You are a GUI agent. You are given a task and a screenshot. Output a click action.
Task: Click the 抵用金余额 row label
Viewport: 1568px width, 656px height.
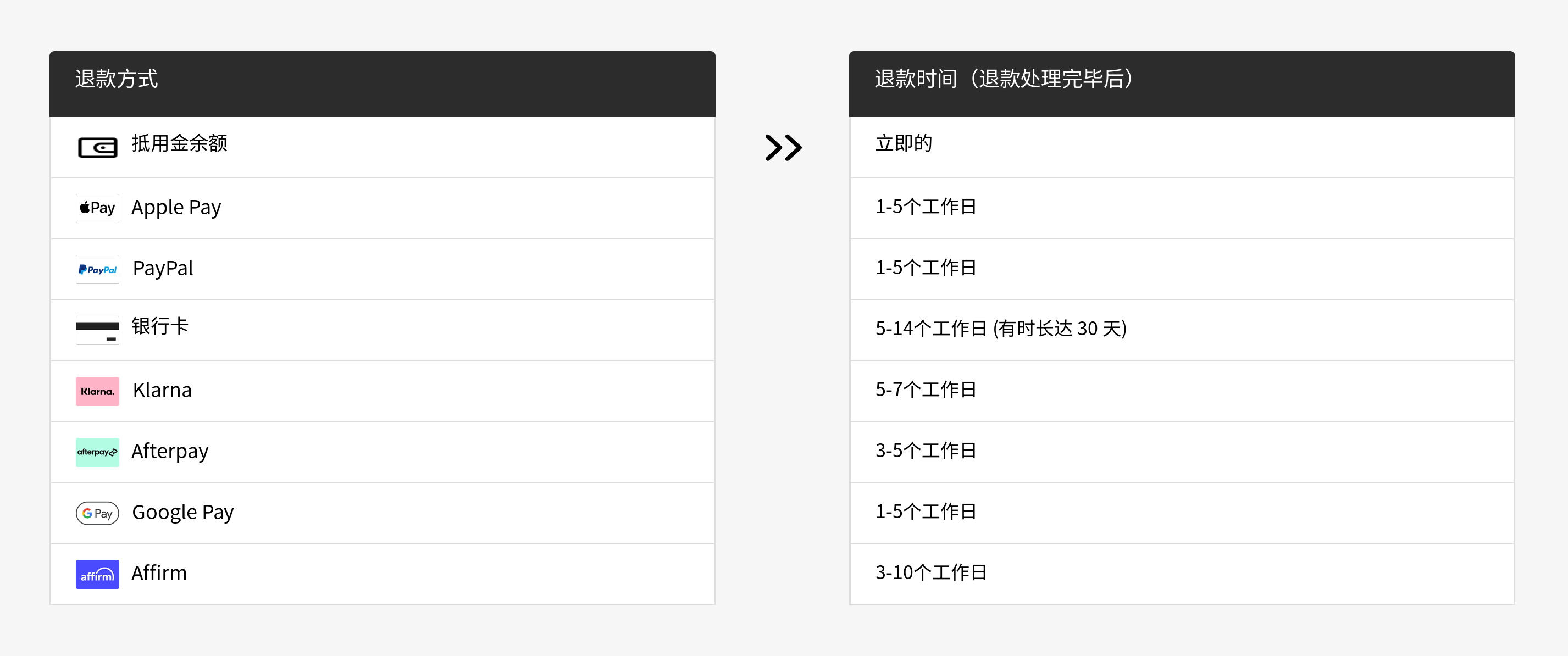(180, 143)
